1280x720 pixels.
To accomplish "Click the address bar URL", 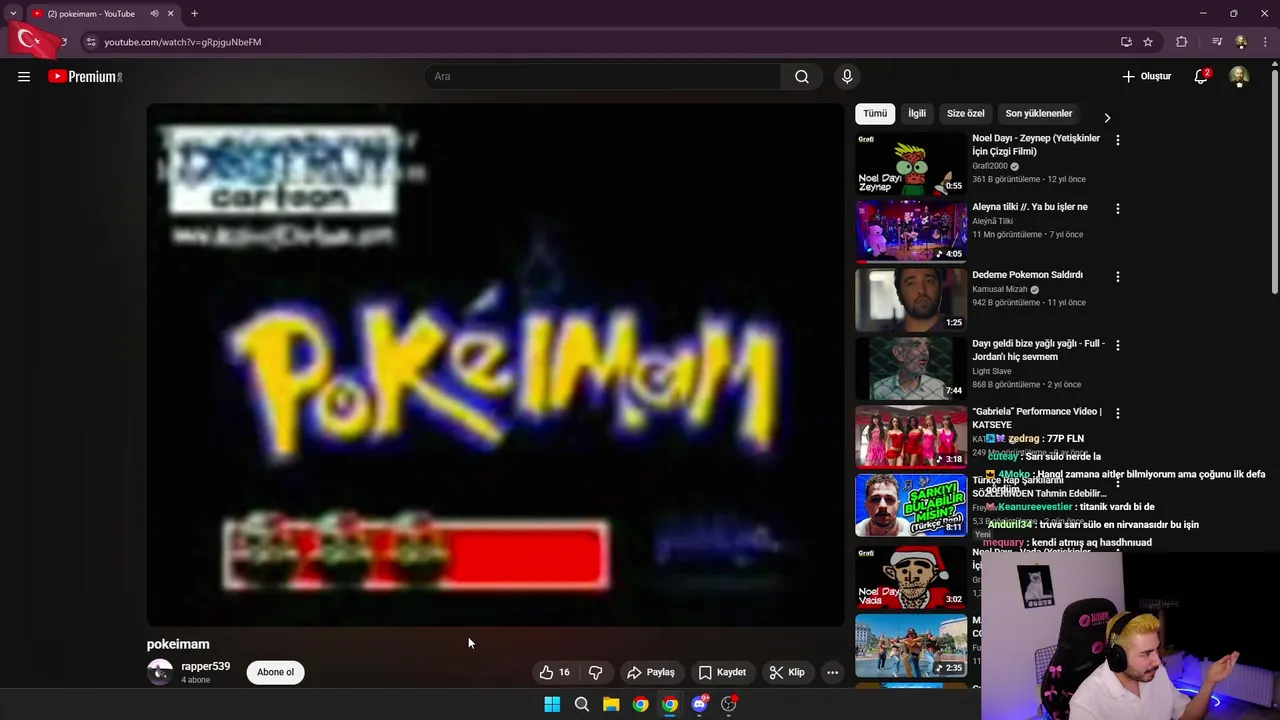I will tap(183, 42).
